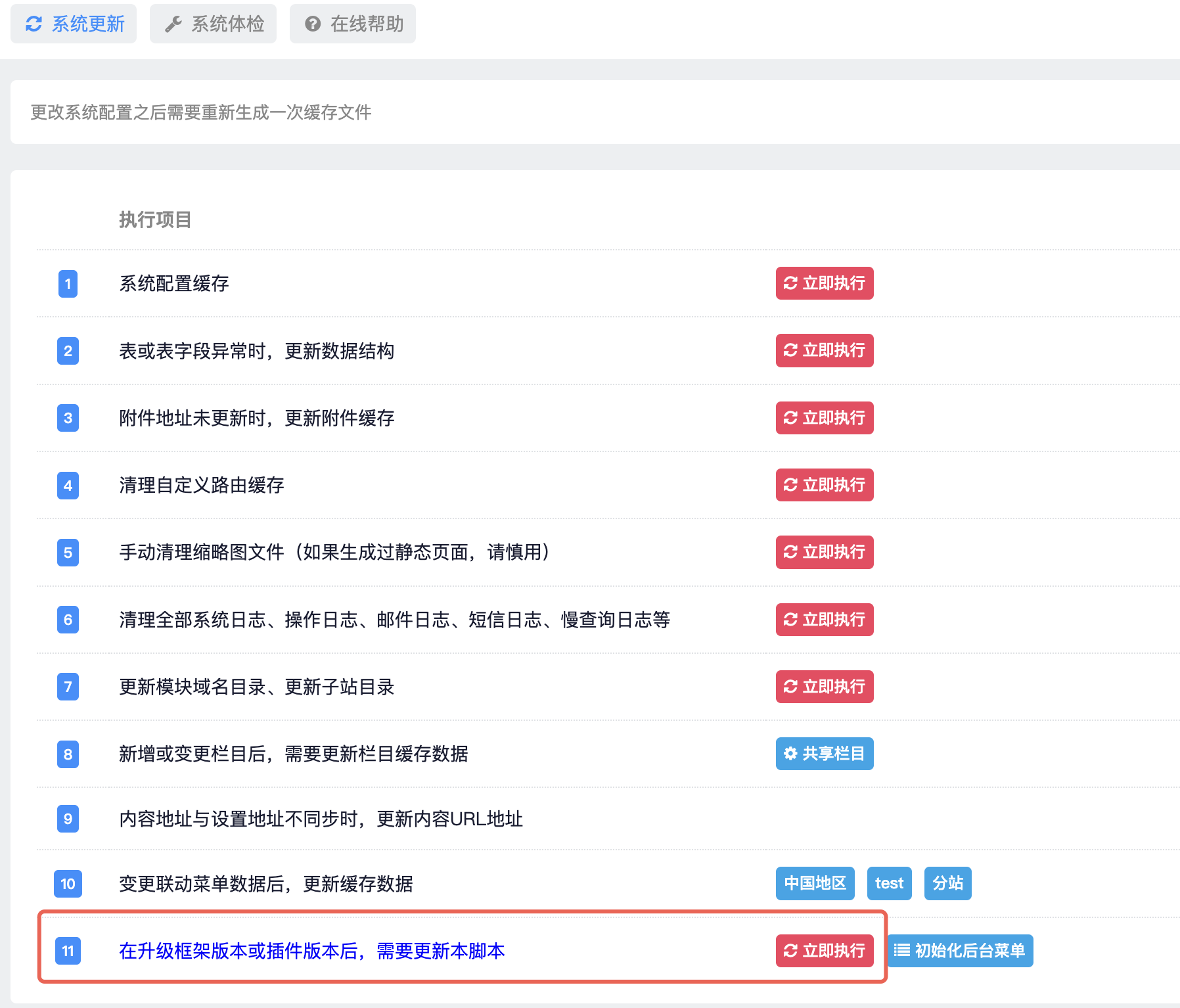
Task: Click number badge 8
Action: tap(68, 754)
